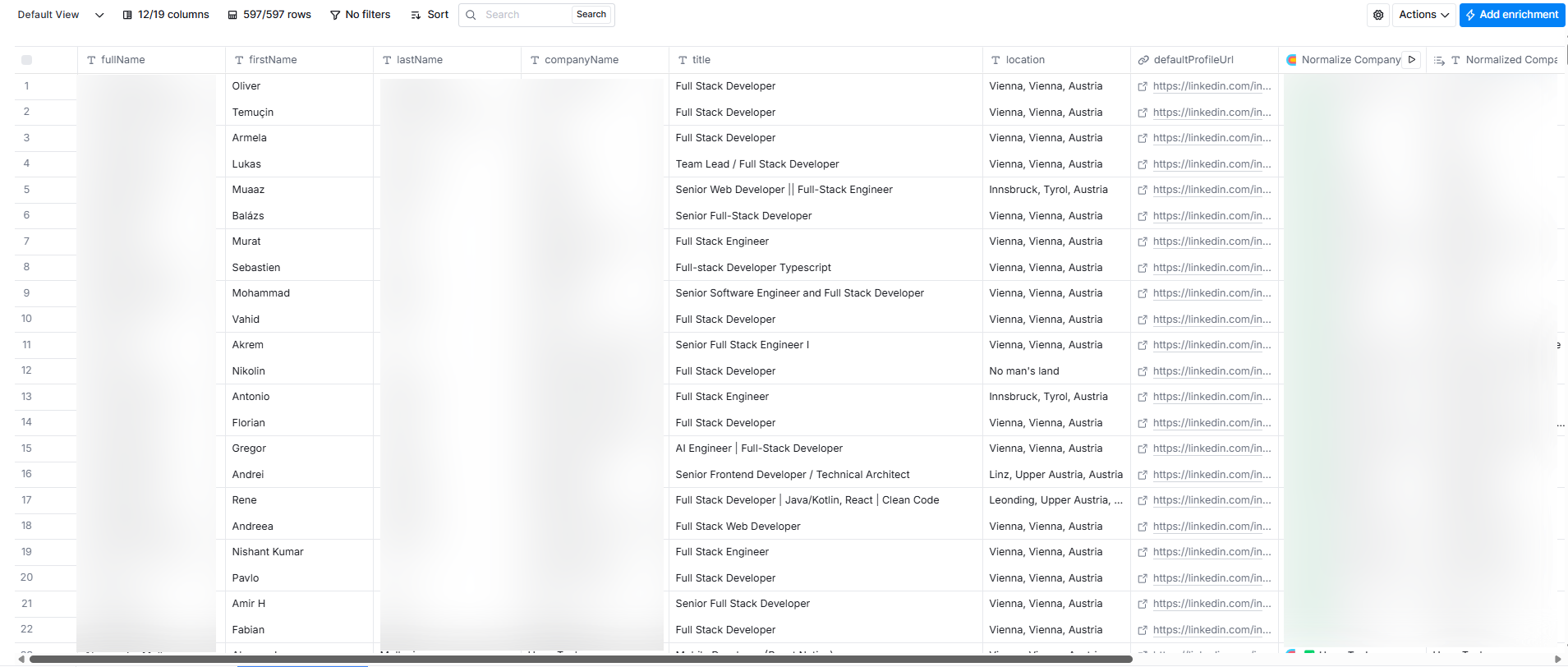
Task: Click the link-type icon in defaultProfileUrl header
Action: coord(1143,60)
